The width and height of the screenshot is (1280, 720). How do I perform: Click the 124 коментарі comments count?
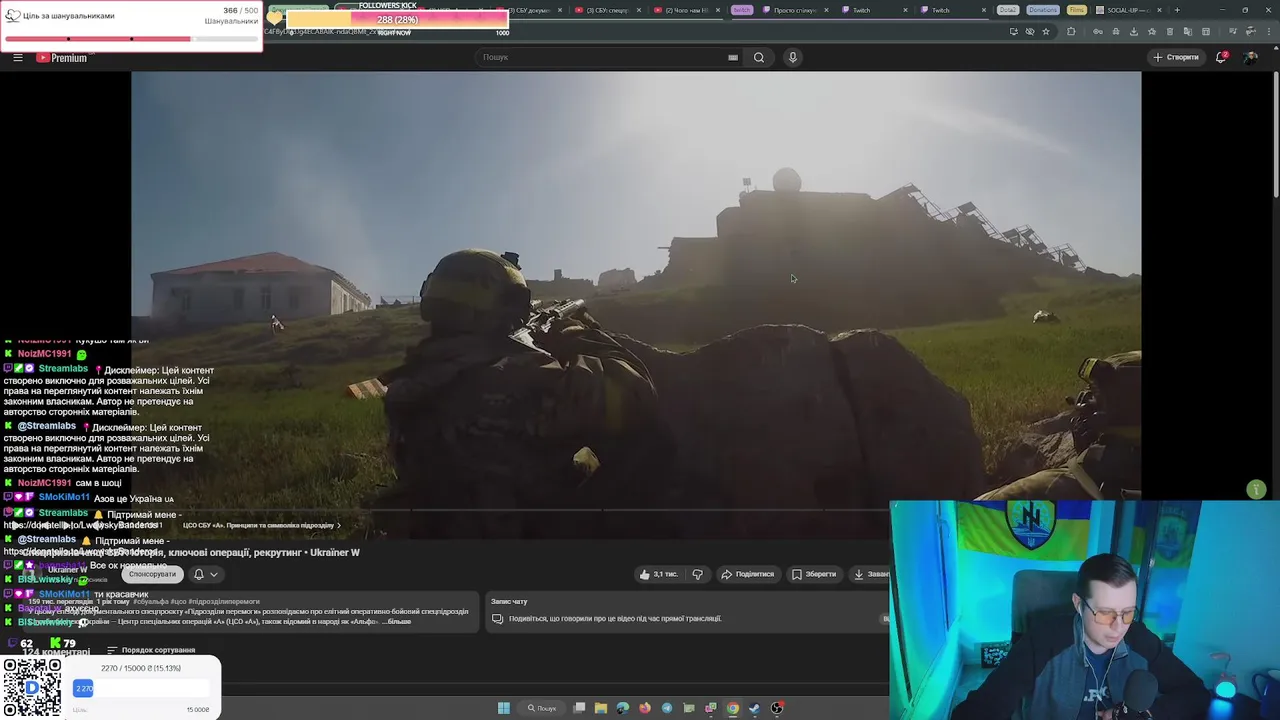point(56,652)
